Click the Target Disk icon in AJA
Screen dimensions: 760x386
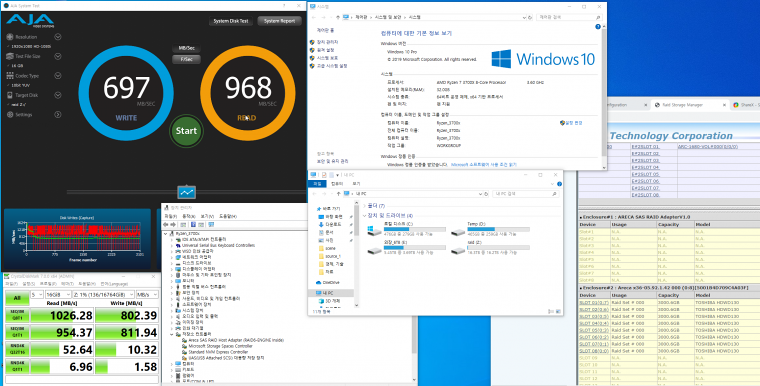(x=10, y=95)
